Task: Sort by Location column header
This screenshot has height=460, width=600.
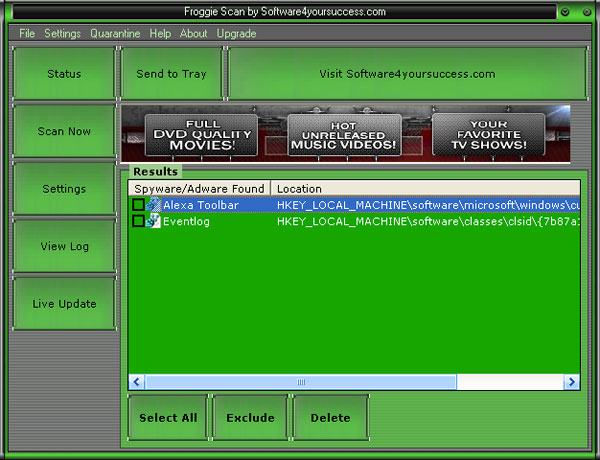Action: 426,188
